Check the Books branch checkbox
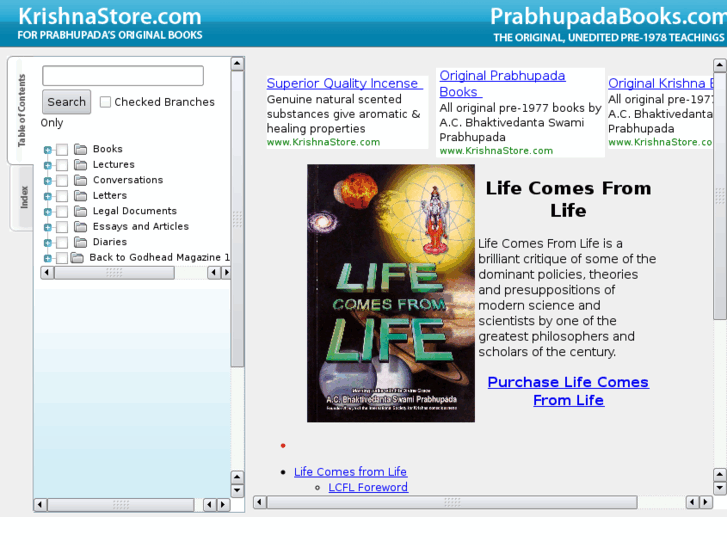 tap(62, 149)
